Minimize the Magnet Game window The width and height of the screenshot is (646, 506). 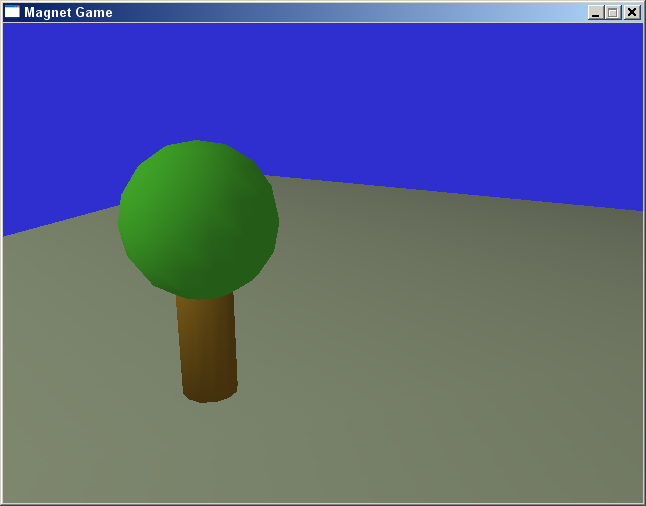coord(596,12)
